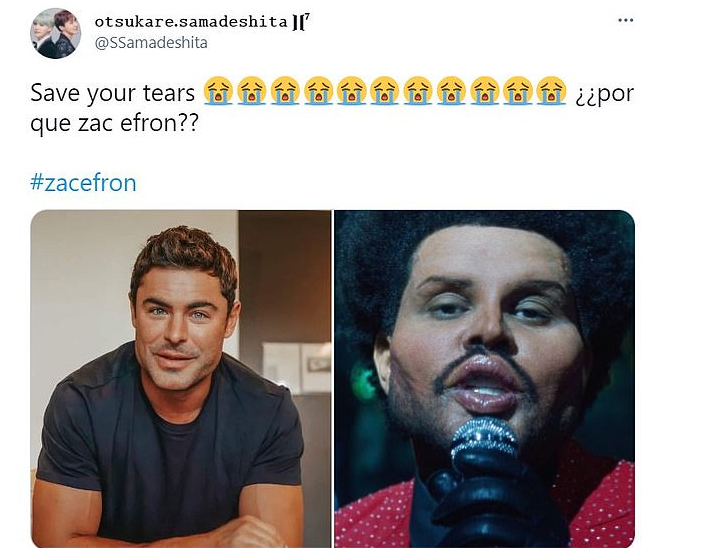Select the sixth crying emoji in the row
Viewport: 712px width, 548px height.
385,91
